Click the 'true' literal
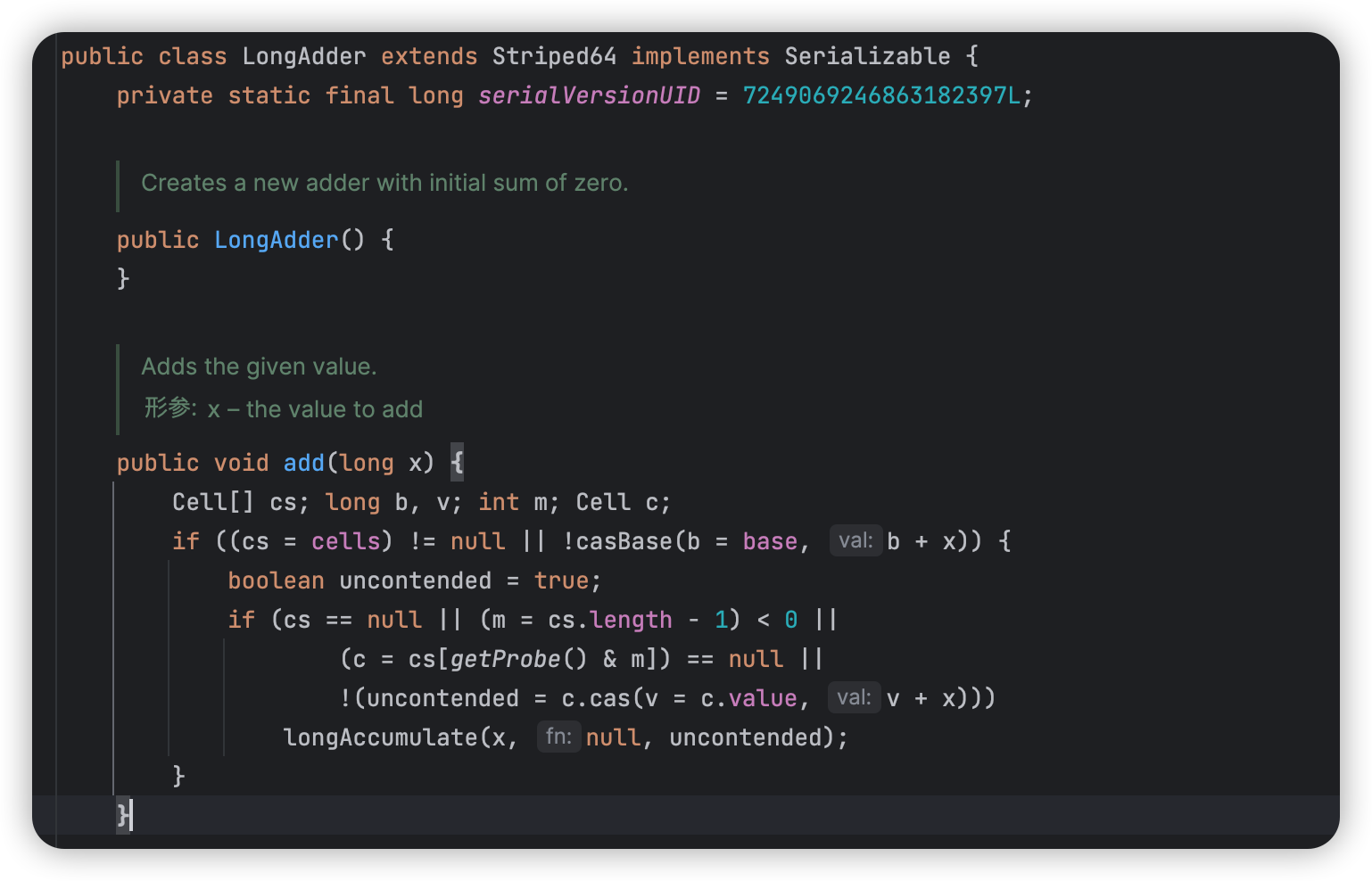Image resolution: width=1372 pixels, height=881 pixels. [561, 580]
